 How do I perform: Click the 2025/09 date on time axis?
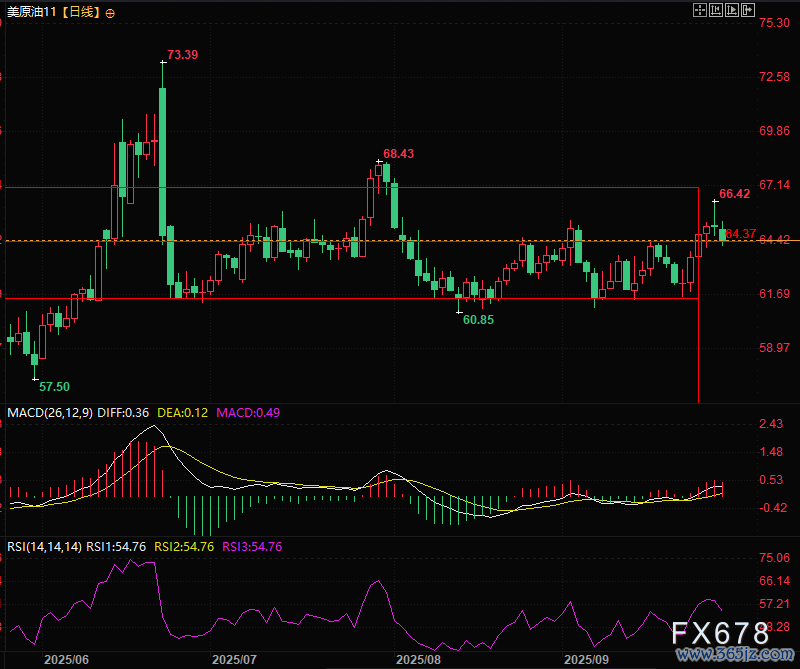click(587, 660)
